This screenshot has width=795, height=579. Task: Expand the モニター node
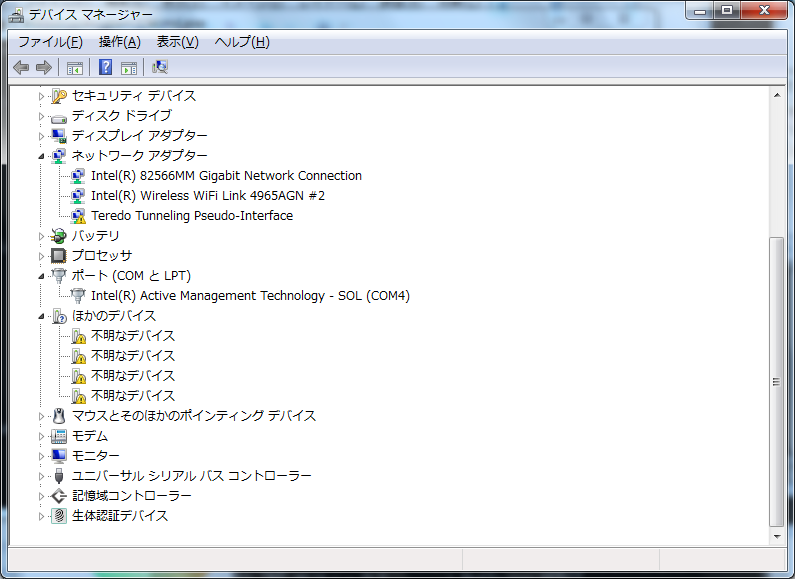[x=42, y=456]
